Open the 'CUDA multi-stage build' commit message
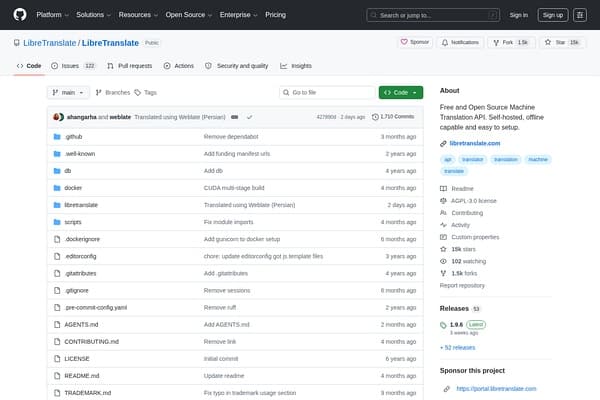The width and height of the screenshot is (600, 400). (234, 188)
